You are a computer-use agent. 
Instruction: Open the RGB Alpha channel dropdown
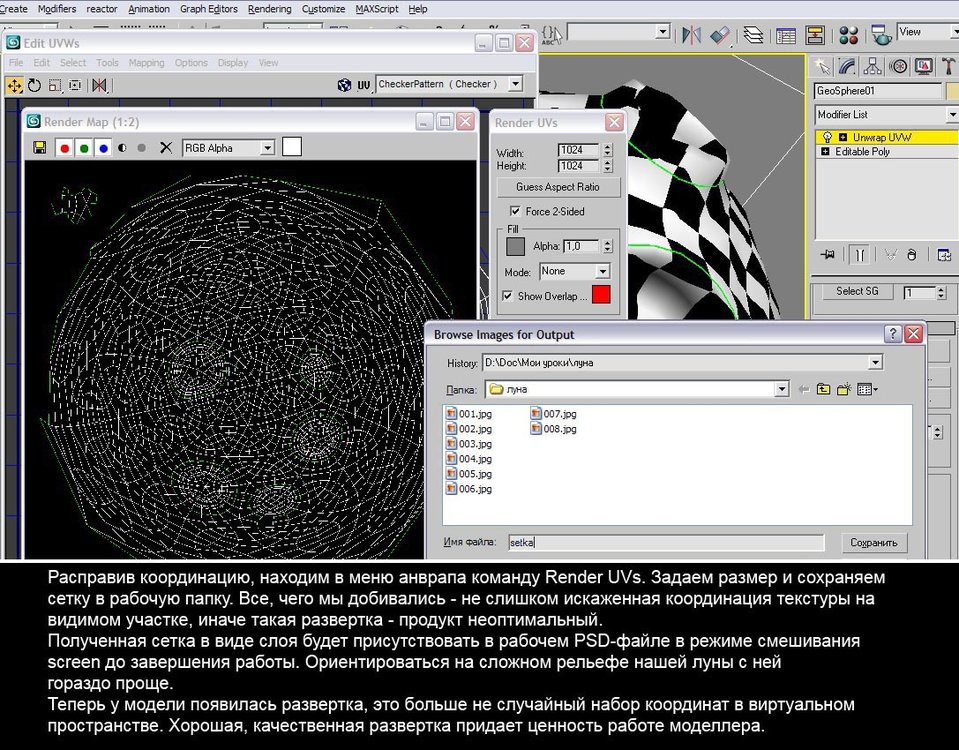coord(267,148)
